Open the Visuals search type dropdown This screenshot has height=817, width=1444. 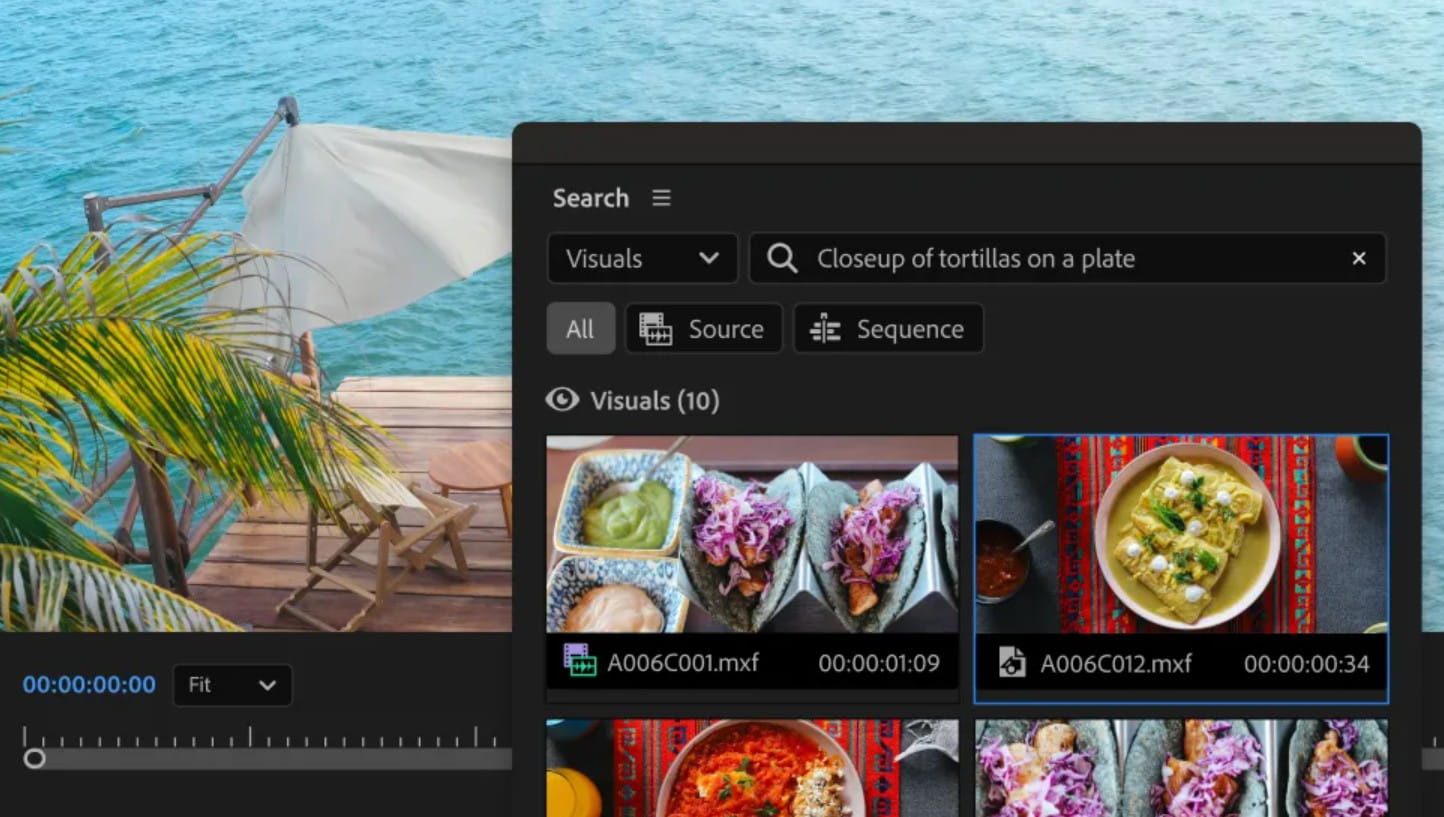642,259
